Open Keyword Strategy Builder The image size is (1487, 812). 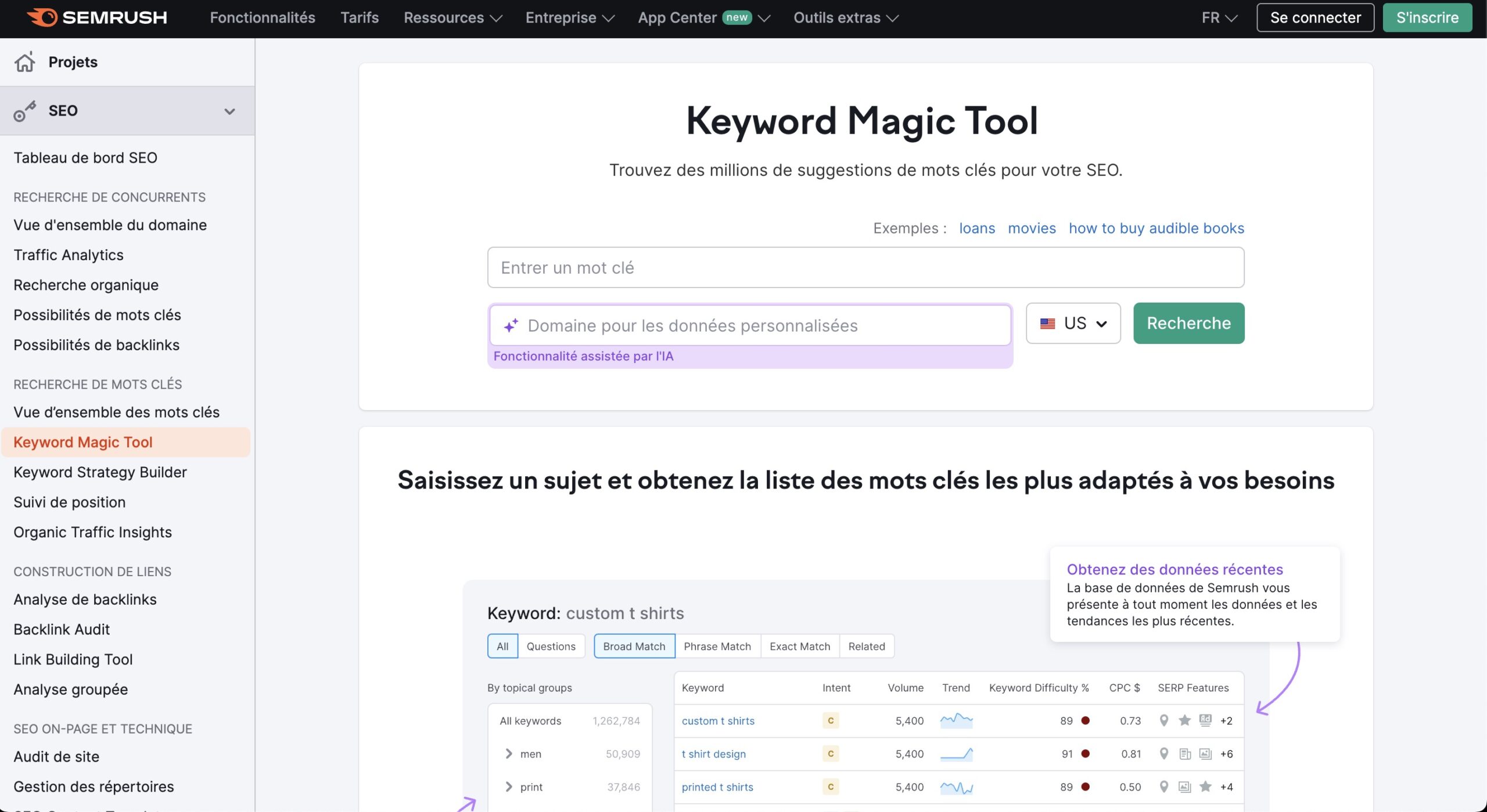(x=100, y=472)
